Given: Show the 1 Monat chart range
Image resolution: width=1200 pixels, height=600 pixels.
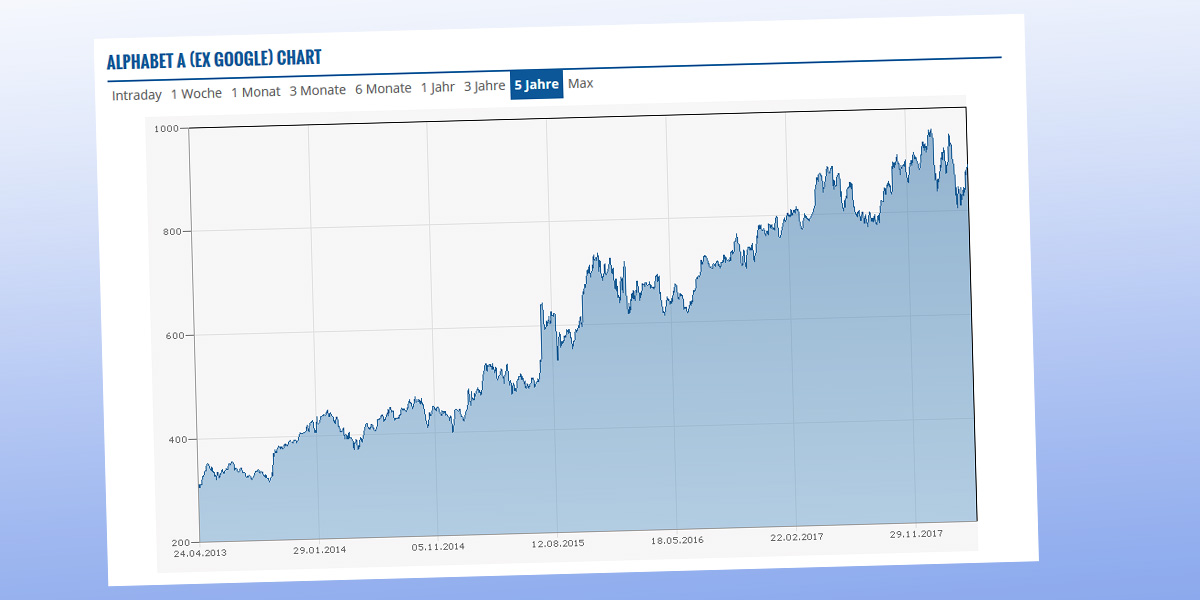Looking at the screenshot, I should [x=256, y=92].
